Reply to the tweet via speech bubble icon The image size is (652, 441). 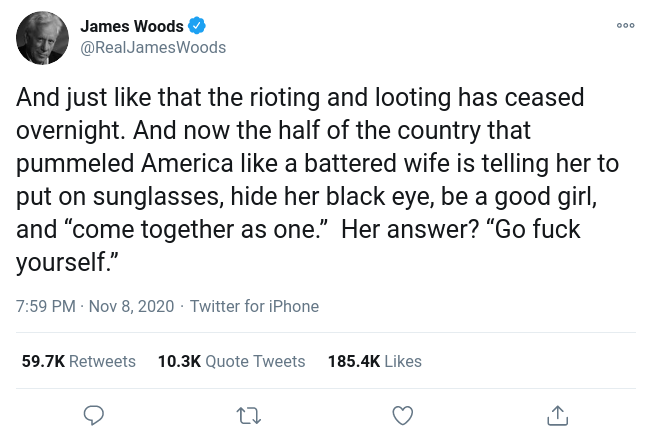click(x=94, y=414)
